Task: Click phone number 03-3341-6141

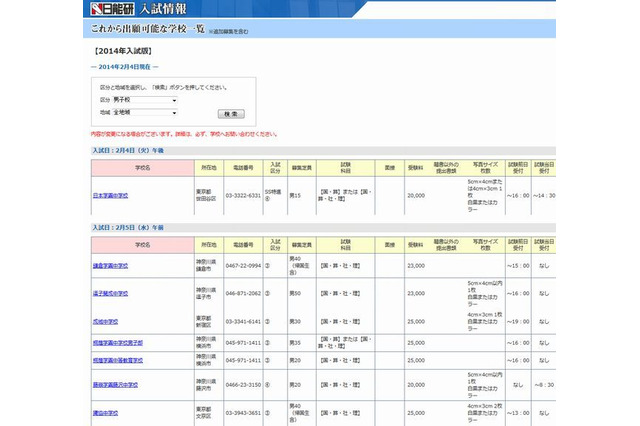Action: tap(243, 322)
